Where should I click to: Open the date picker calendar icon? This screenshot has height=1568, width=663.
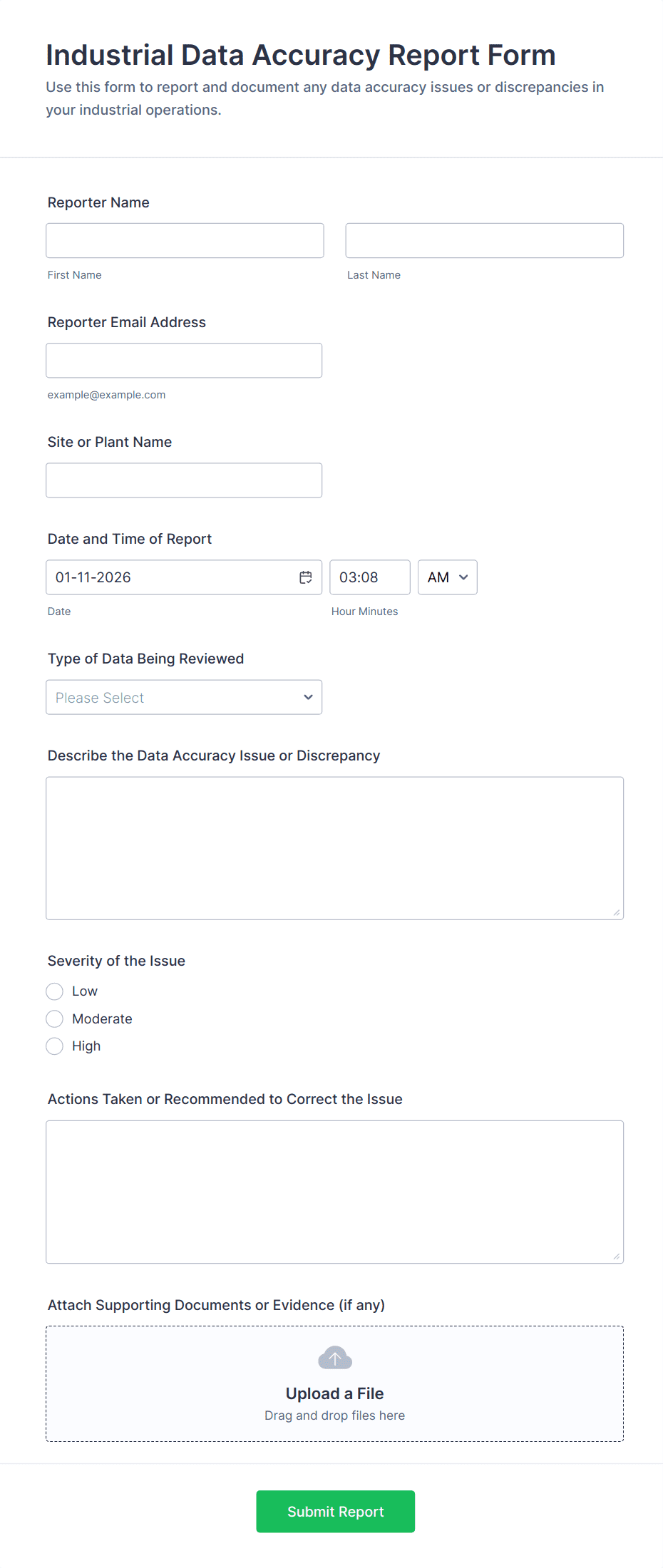click(x=305, y=577)
